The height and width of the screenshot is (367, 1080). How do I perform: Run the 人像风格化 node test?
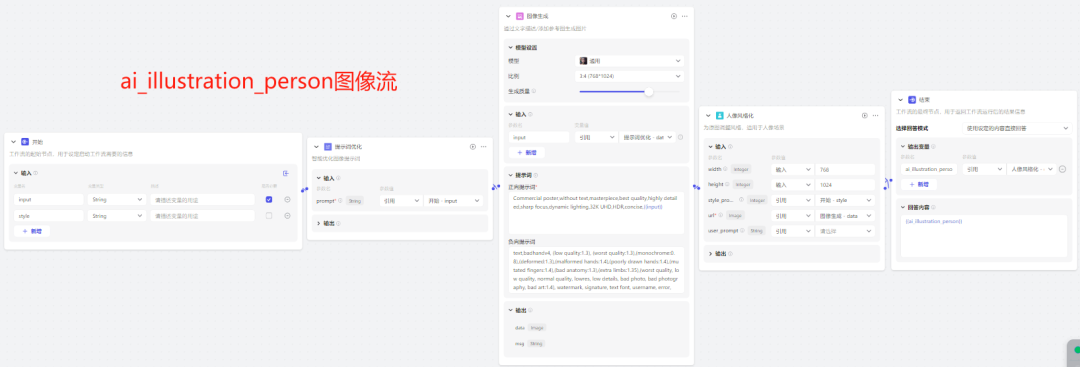coord(864,116)
